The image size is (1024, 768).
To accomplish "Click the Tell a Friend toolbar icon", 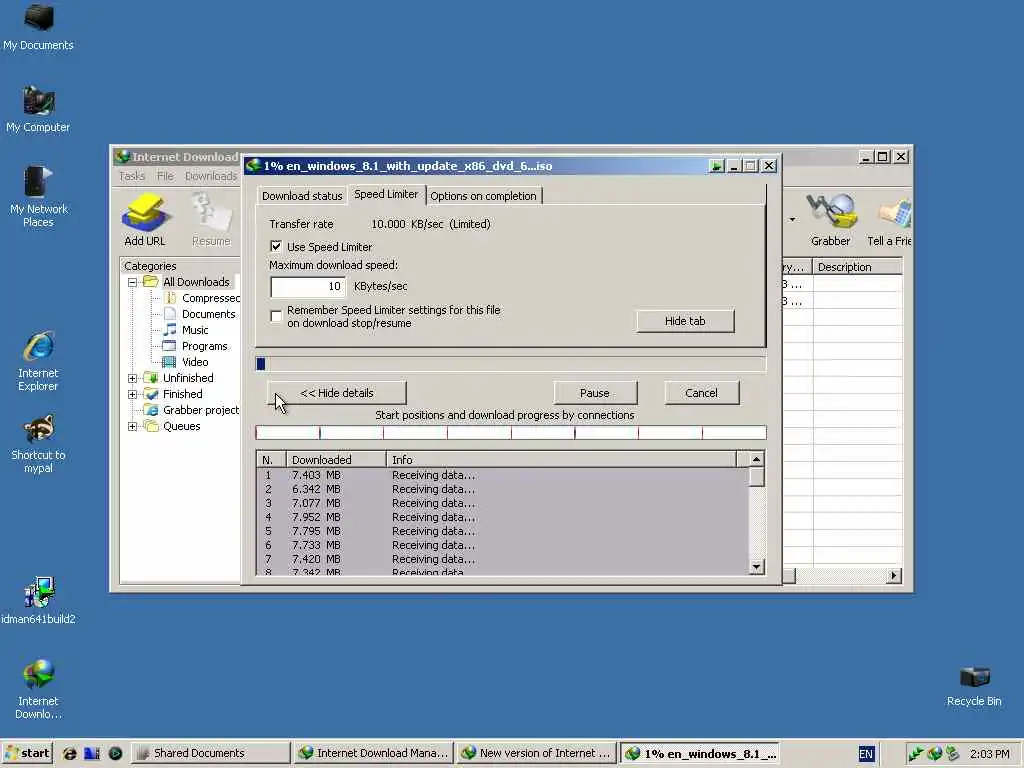I will point(889,220).
